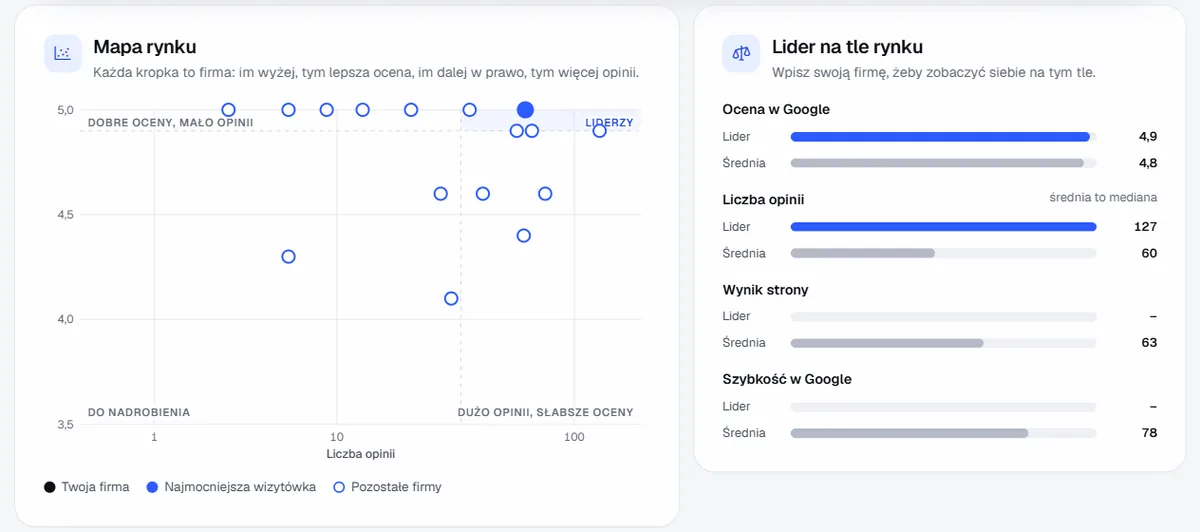This screenshot has width=1200, height=532.
Task: Click the Średnia label under Szybkość w Google
Action: tap(744, 433)
